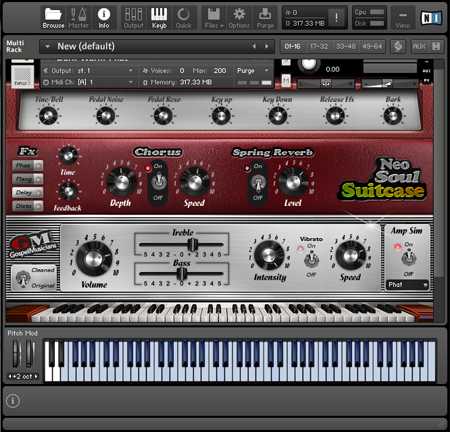
Task: Go to the previous multi preset arrow
Action: tap(254, 46)
